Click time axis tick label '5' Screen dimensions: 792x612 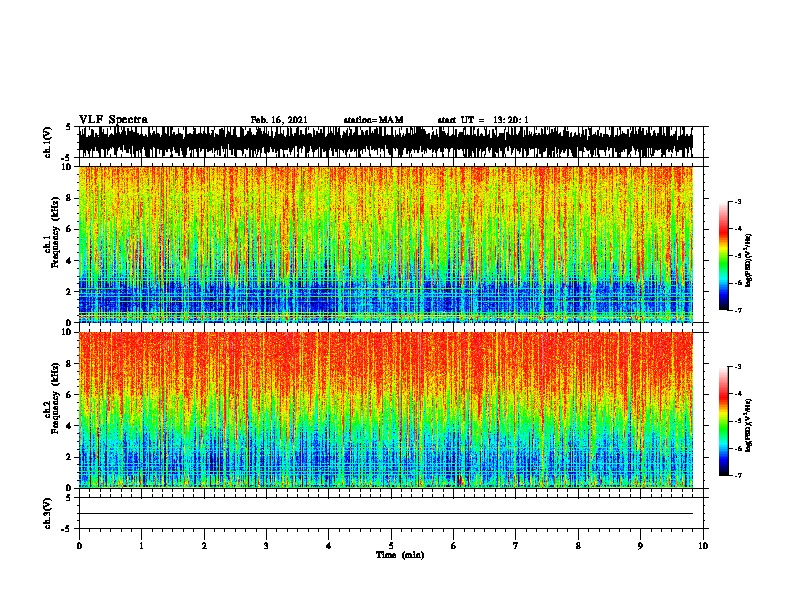(391, 545)
